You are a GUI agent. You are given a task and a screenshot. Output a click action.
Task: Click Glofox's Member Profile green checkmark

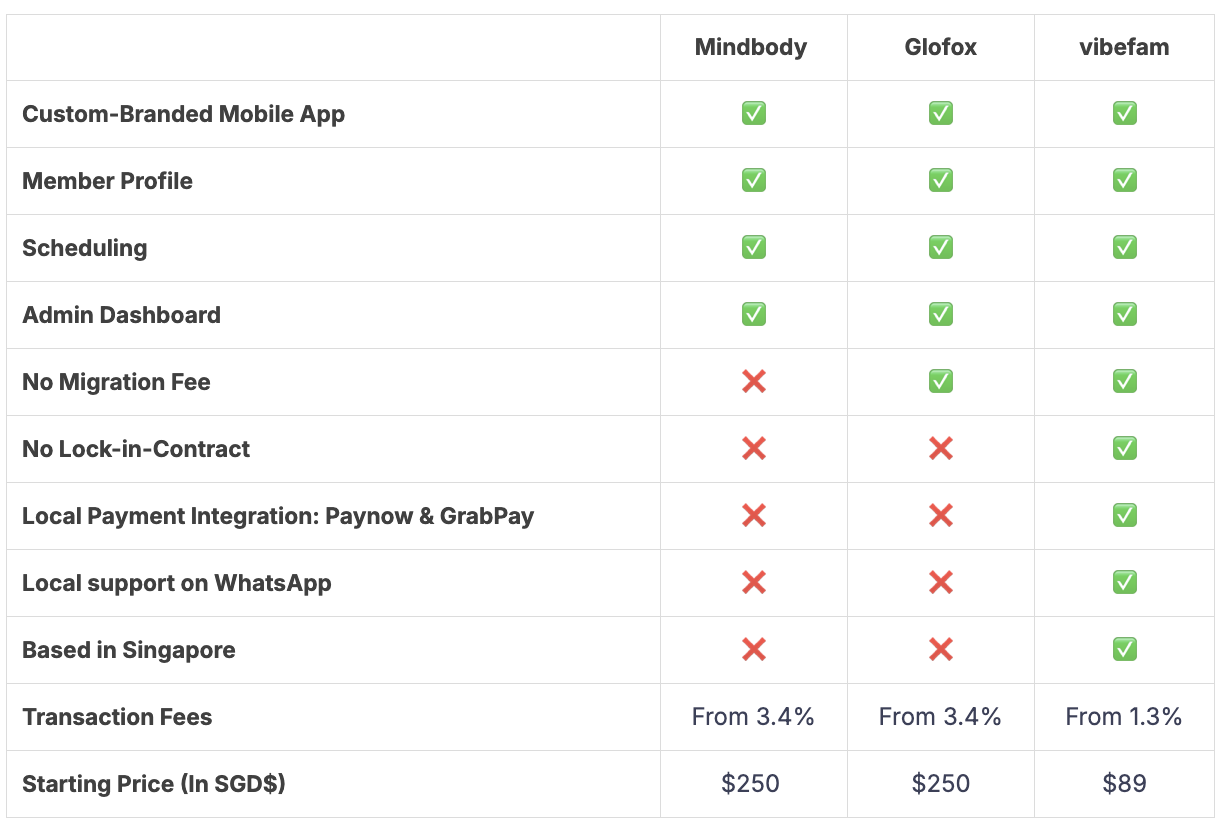(x=940, y=181)
